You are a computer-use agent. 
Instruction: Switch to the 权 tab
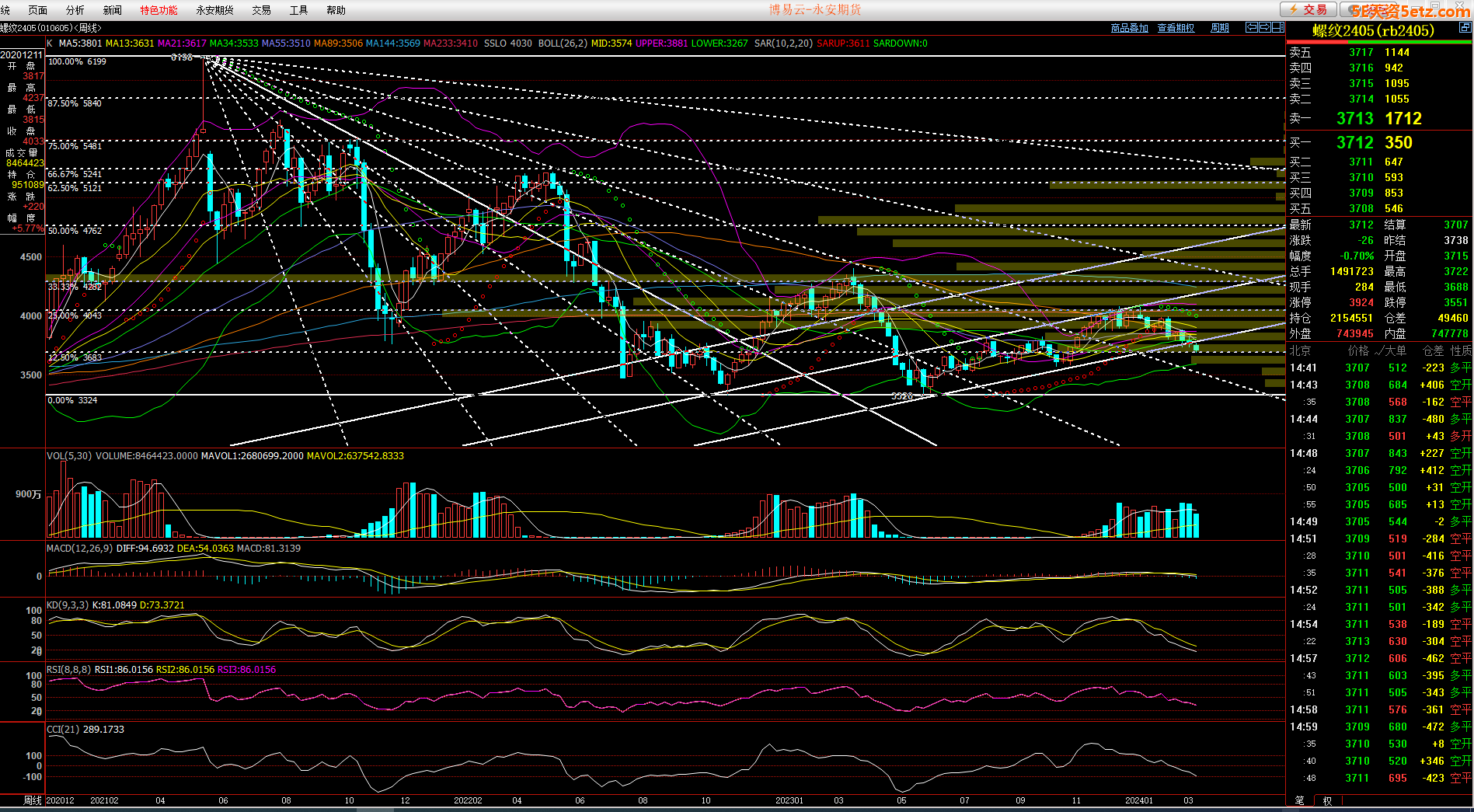(1327, 800)
